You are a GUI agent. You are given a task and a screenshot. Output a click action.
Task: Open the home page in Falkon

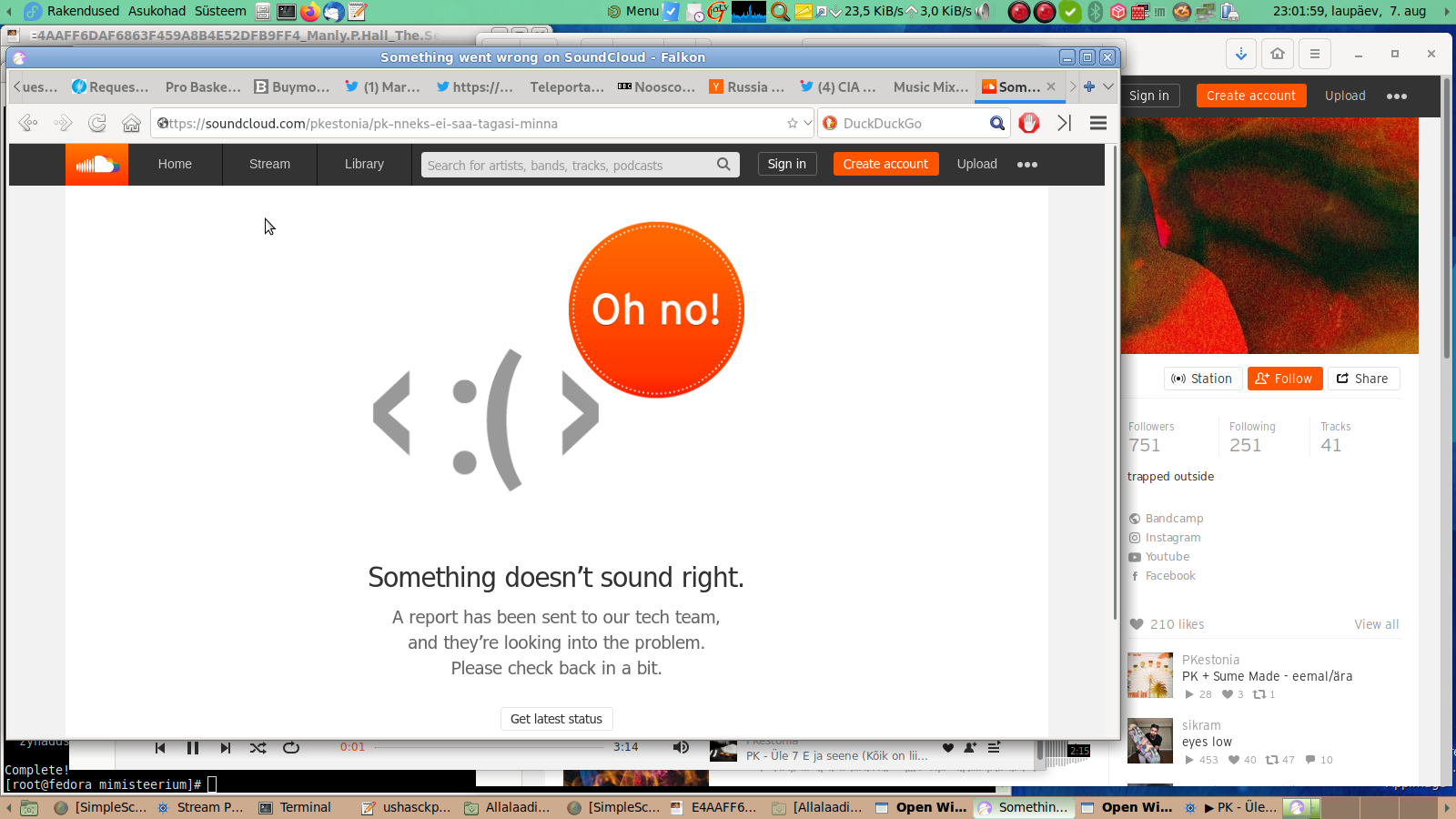pos(132,123)
